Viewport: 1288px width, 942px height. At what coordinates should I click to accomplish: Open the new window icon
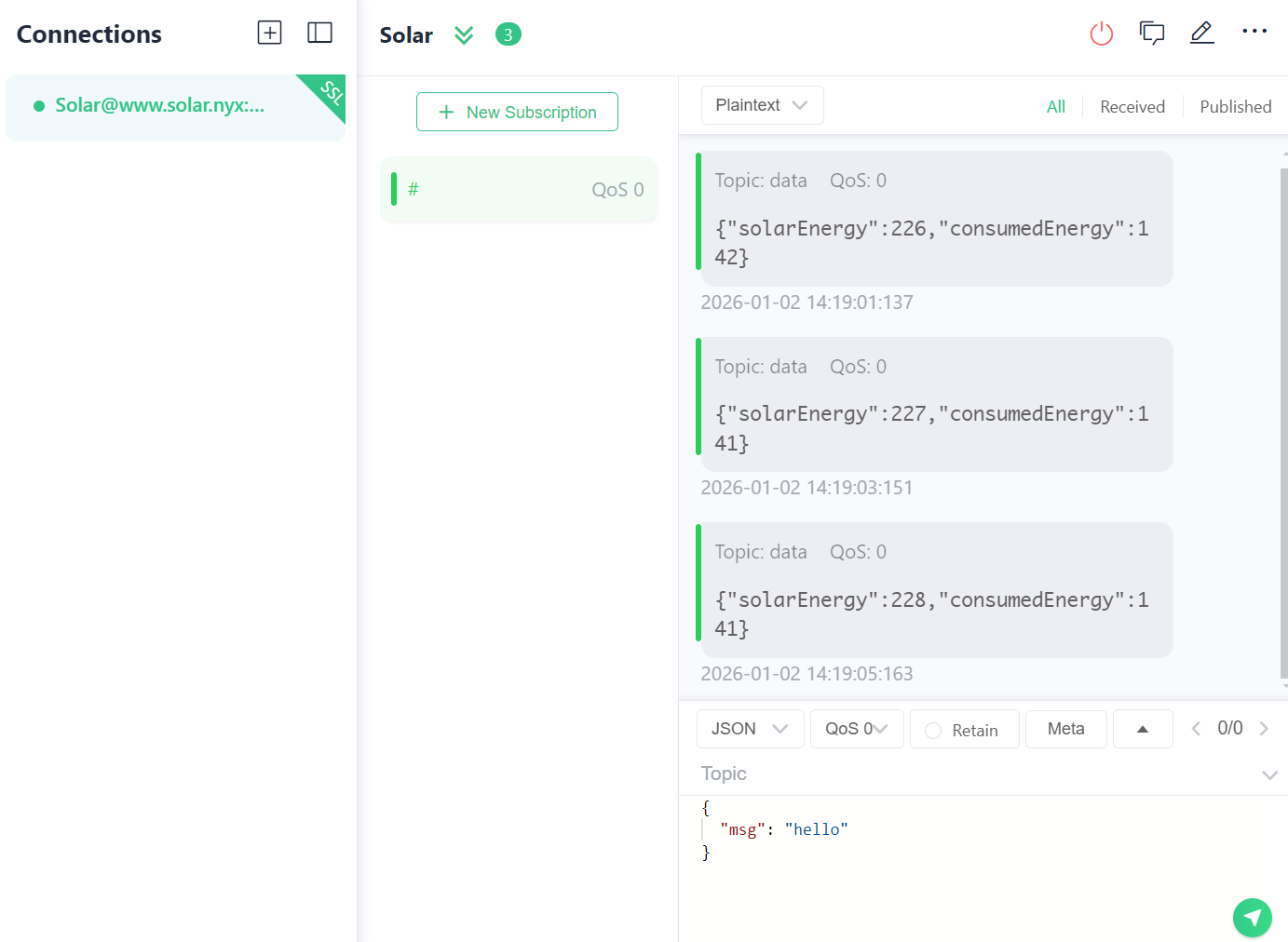point(1152,34)
